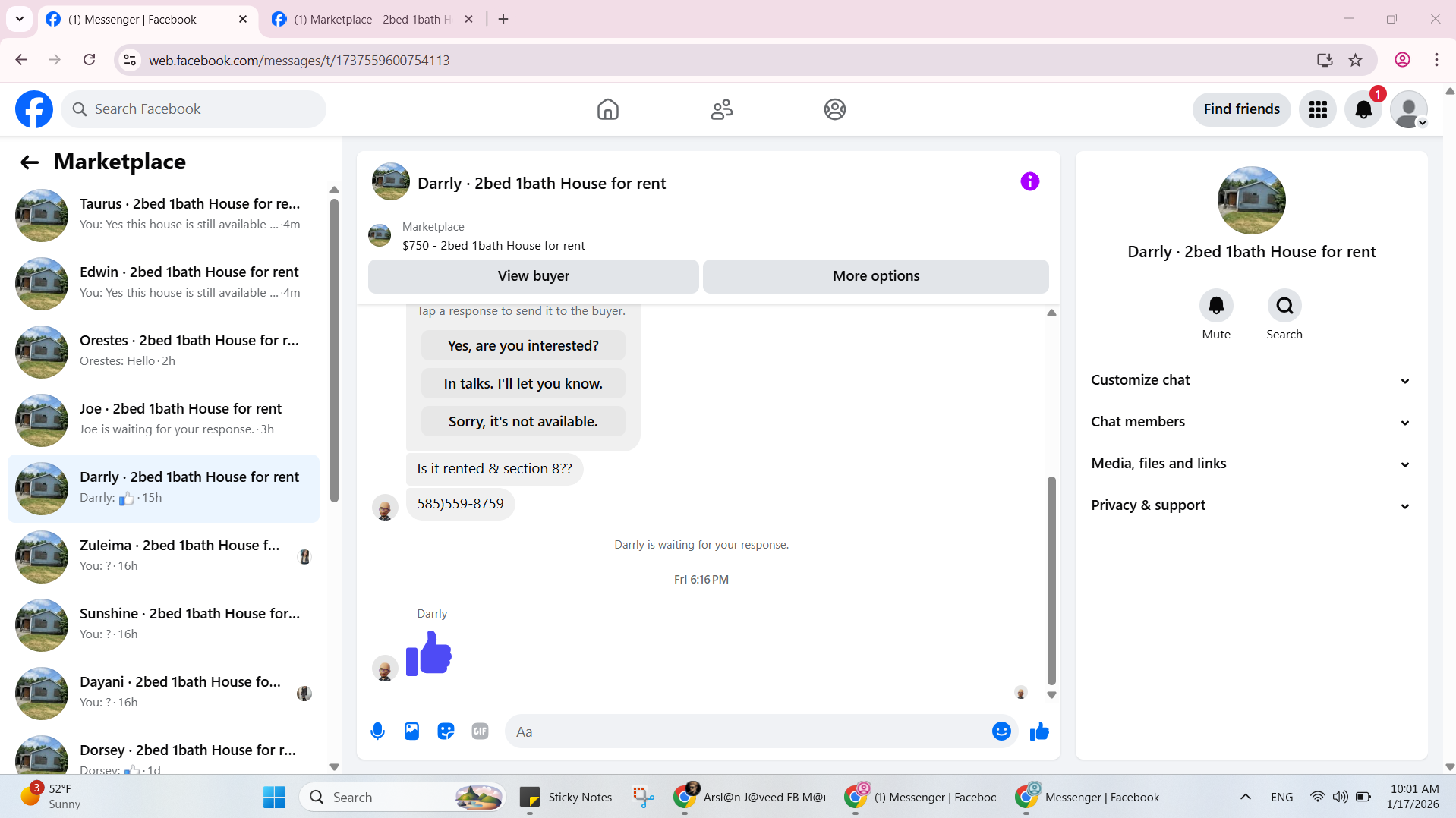Click the Find friends button
1456x818 pixels.
[1241, 109]
